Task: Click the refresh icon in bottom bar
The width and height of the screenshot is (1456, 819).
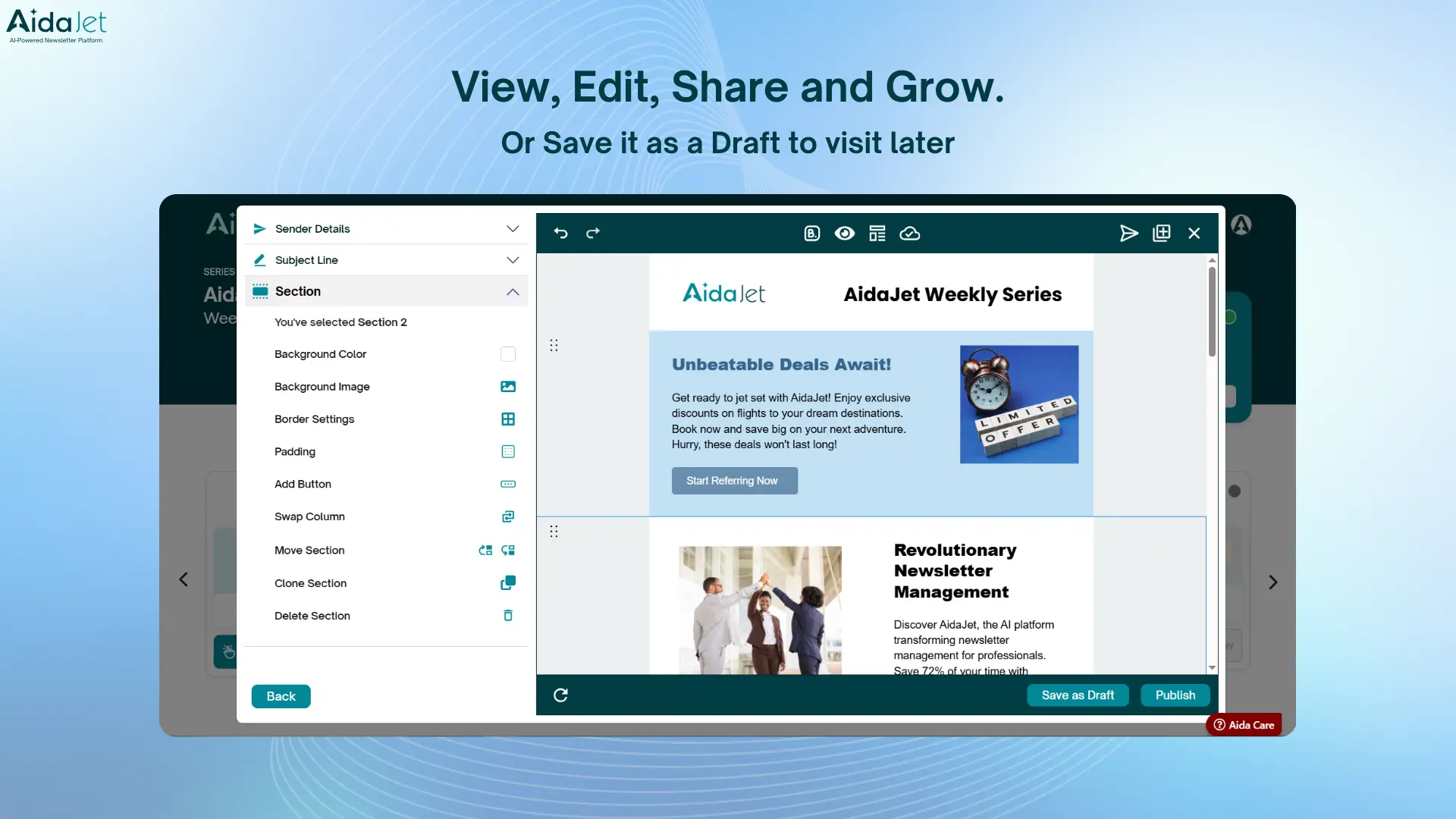Action: pos(560,695)
